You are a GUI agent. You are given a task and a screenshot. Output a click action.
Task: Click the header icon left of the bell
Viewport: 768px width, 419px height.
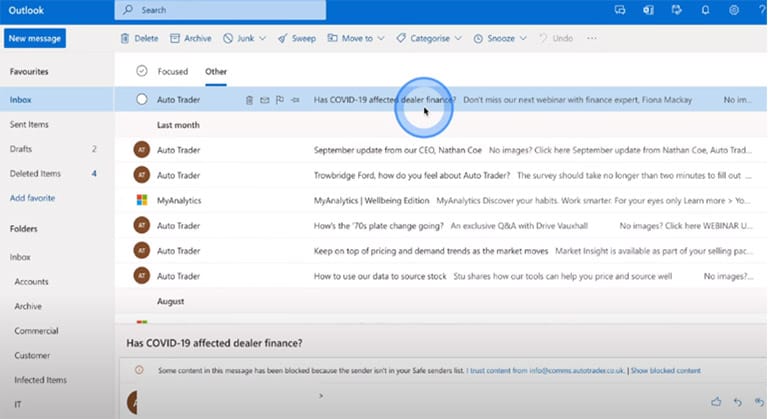pos(676,10)
